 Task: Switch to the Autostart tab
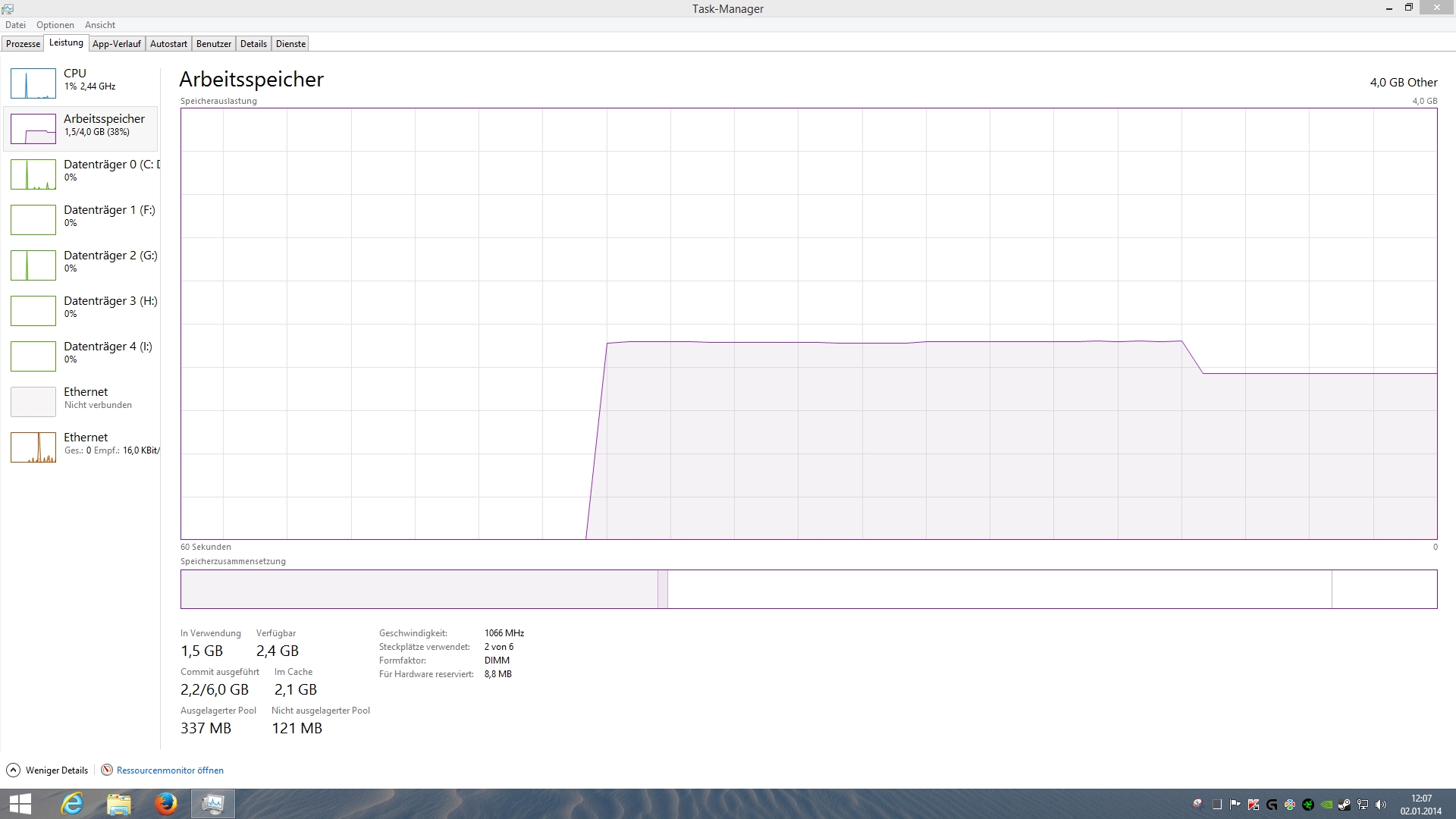(x=168, y=44)
